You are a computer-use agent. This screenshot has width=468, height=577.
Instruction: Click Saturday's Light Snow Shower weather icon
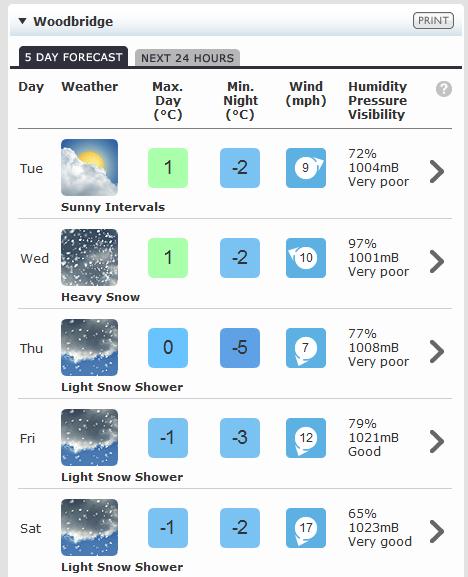pyautogui.click(x=89, y=527)
